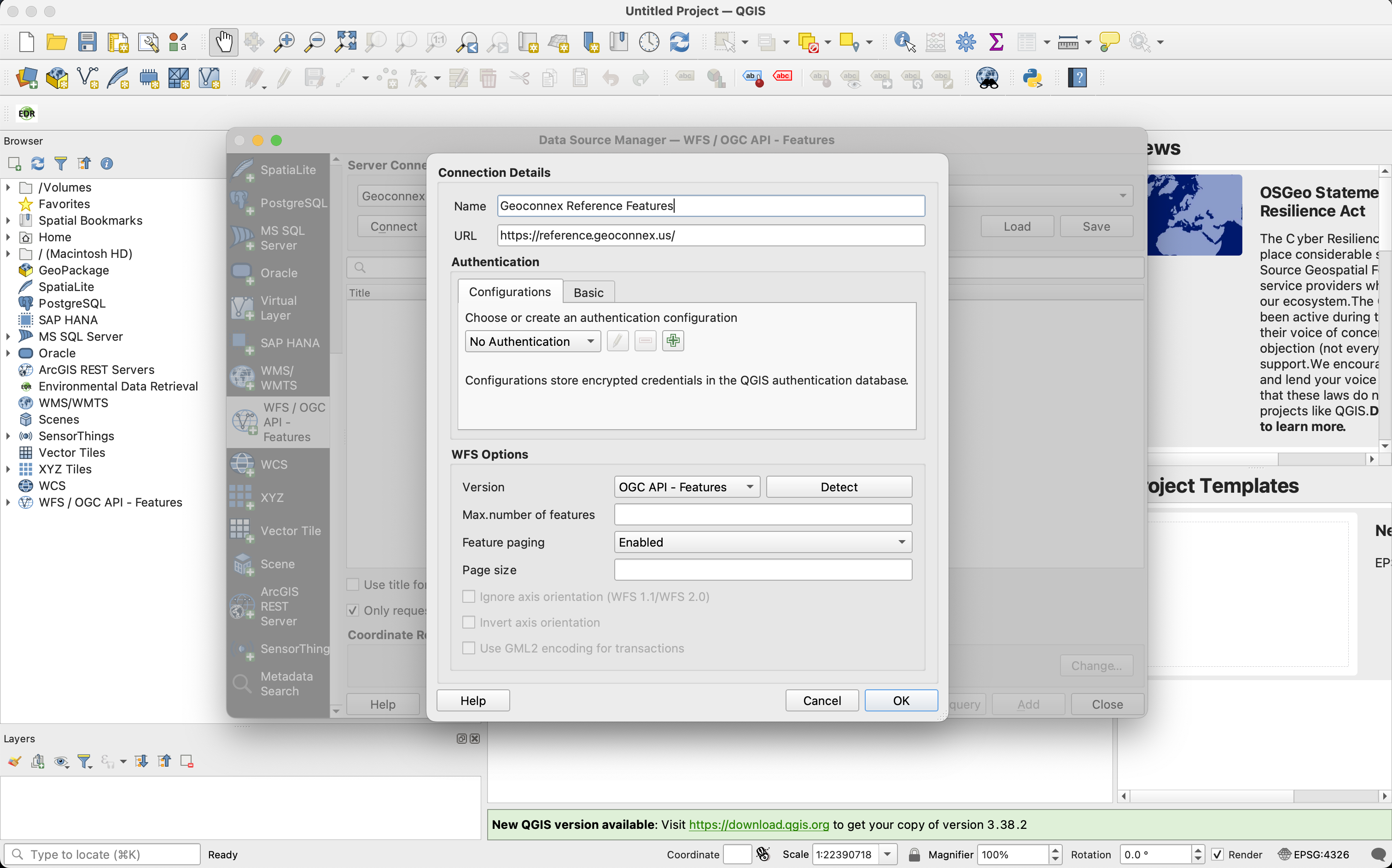
Task: Select Vector Tile in Data Source Manager sidebar
Action: click(279, 531)
